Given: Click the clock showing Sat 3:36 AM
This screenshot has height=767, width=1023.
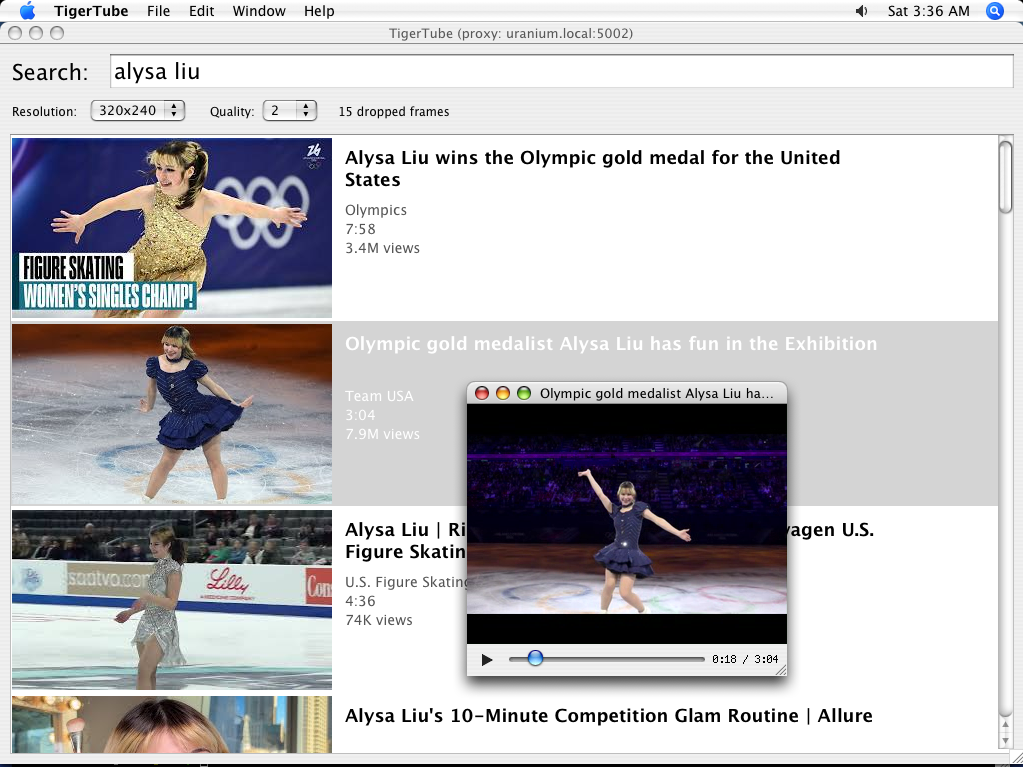Looking at the screenshot, I should (928, 11).
